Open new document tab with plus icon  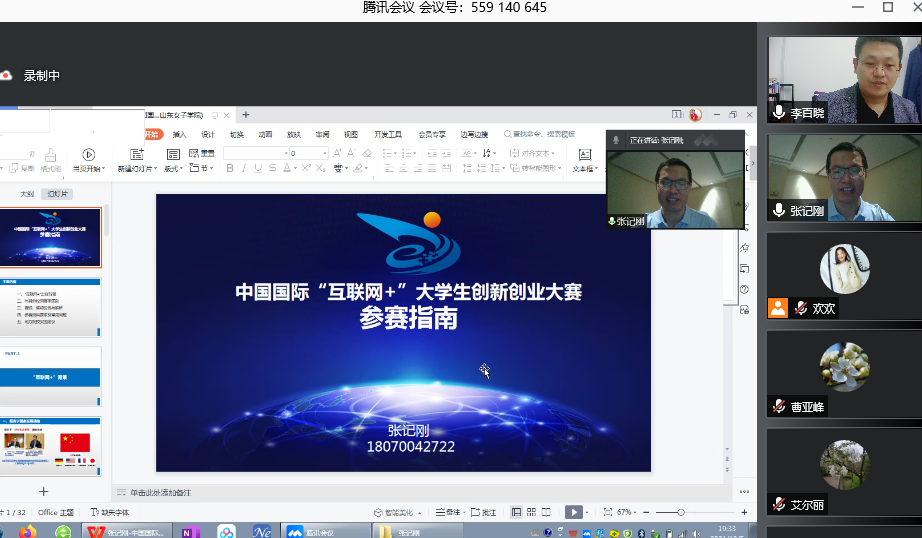click(x=246, y=115)
